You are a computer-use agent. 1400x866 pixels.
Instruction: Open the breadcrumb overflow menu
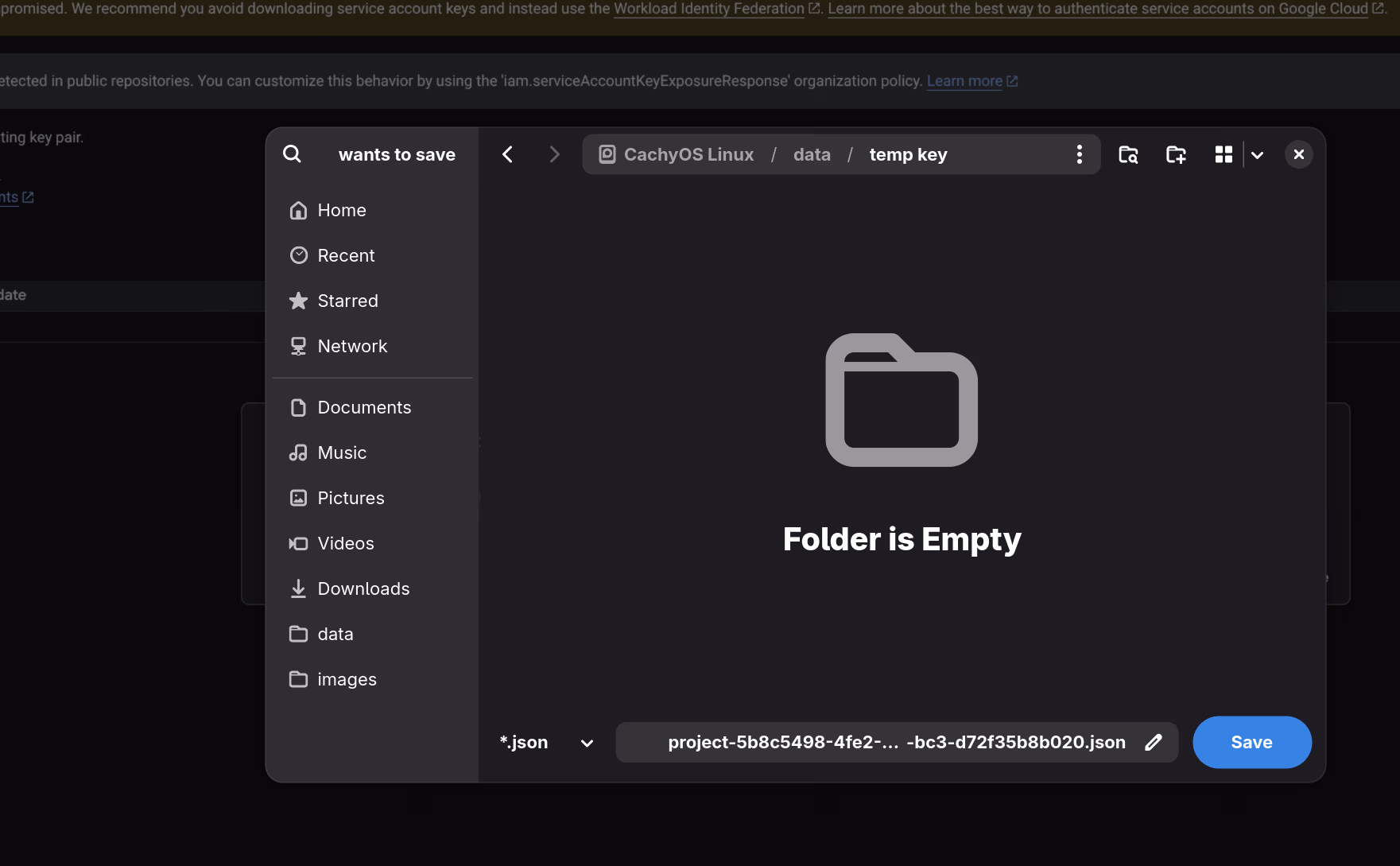1079,153
